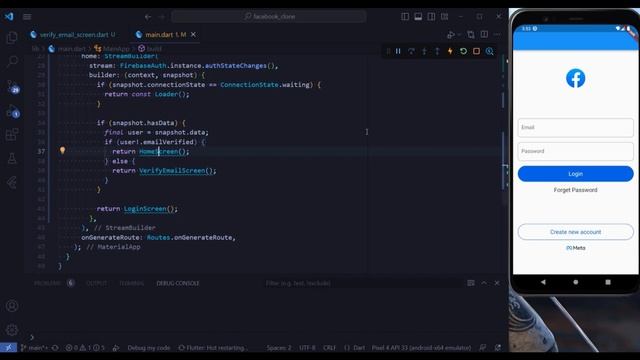Click Step Over in debug toolbar
The height and width of the screenshot is (360, 640).
(411, 51)
